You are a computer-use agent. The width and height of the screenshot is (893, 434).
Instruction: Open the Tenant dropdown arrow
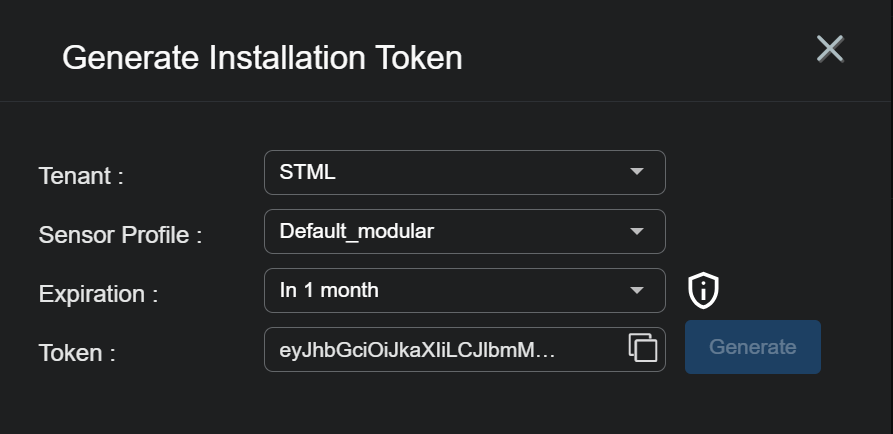point(637,172)
